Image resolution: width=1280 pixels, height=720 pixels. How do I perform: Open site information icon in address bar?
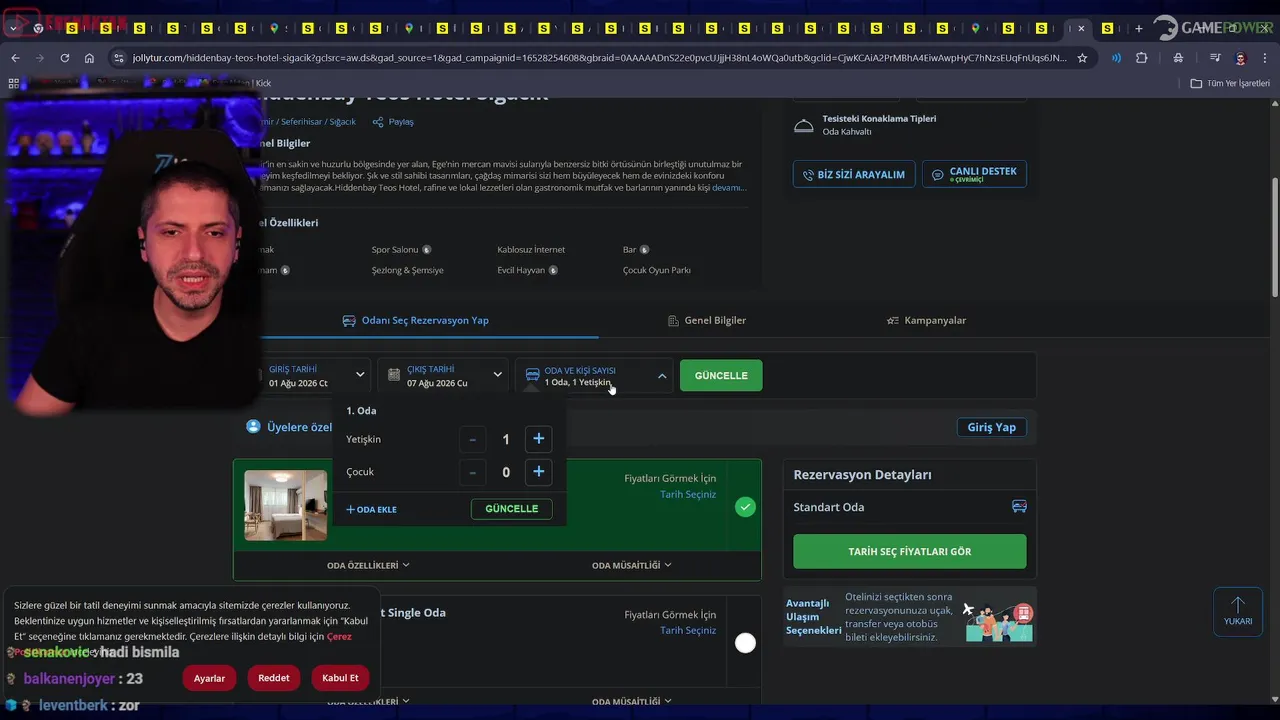coord(119,58)
